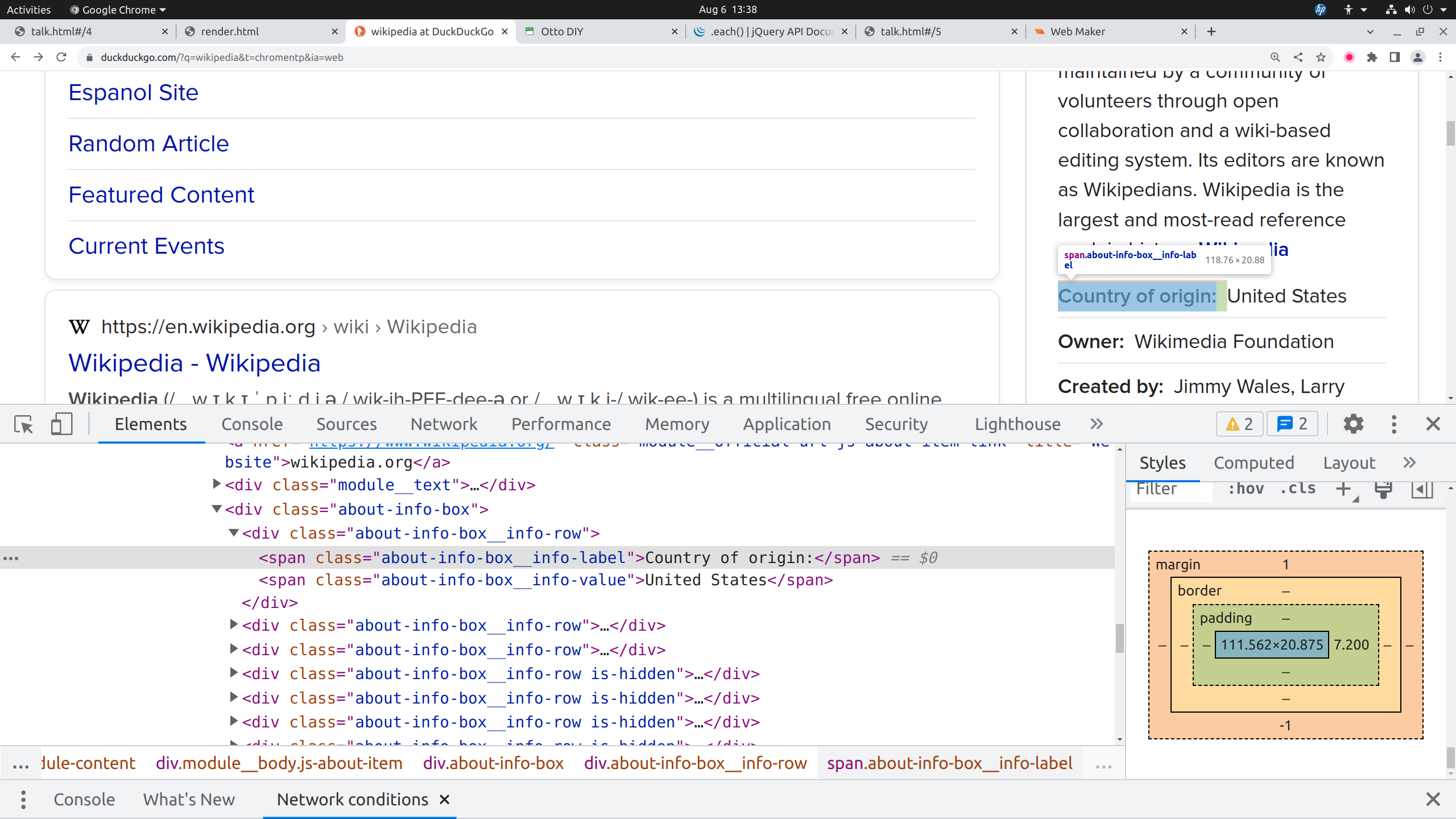Bookmark this page with star icon
Image resolution: width=1456 pixels, height=819 pixels.
coord(1321,57)
